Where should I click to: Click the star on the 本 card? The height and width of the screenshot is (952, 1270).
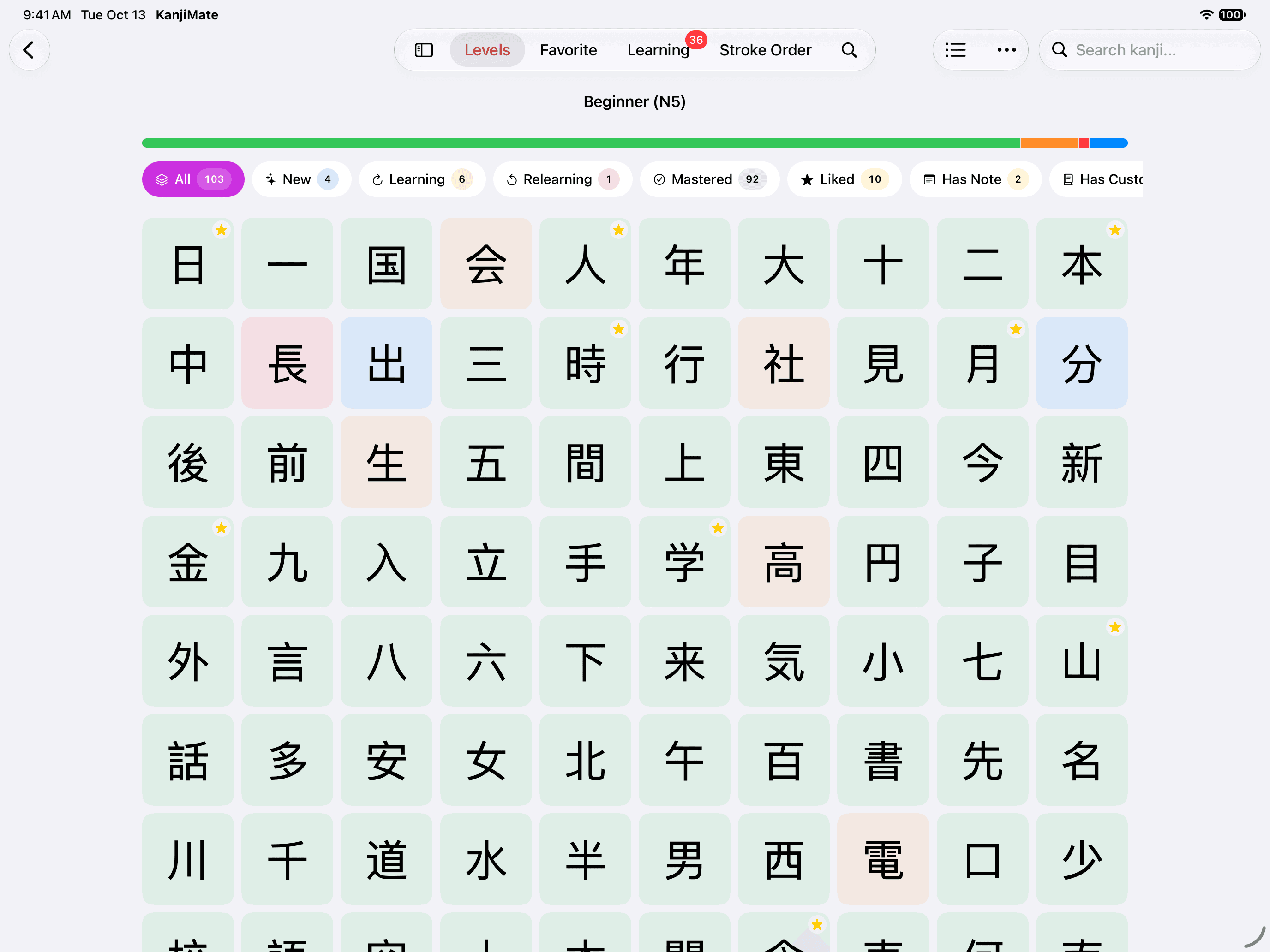coord(1115,230)
